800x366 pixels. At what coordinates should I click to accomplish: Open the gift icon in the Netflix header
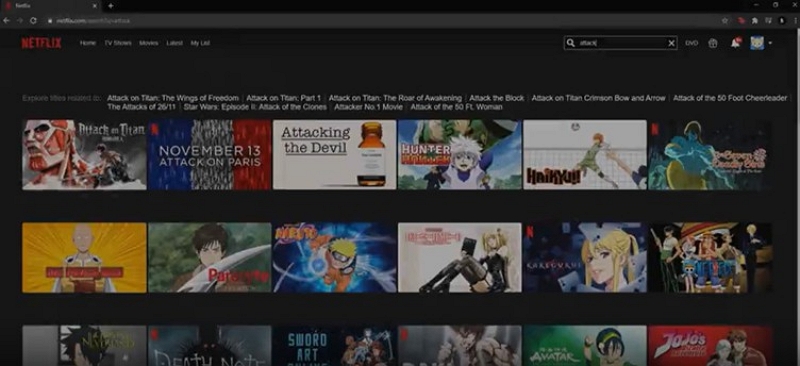point(713,43)
